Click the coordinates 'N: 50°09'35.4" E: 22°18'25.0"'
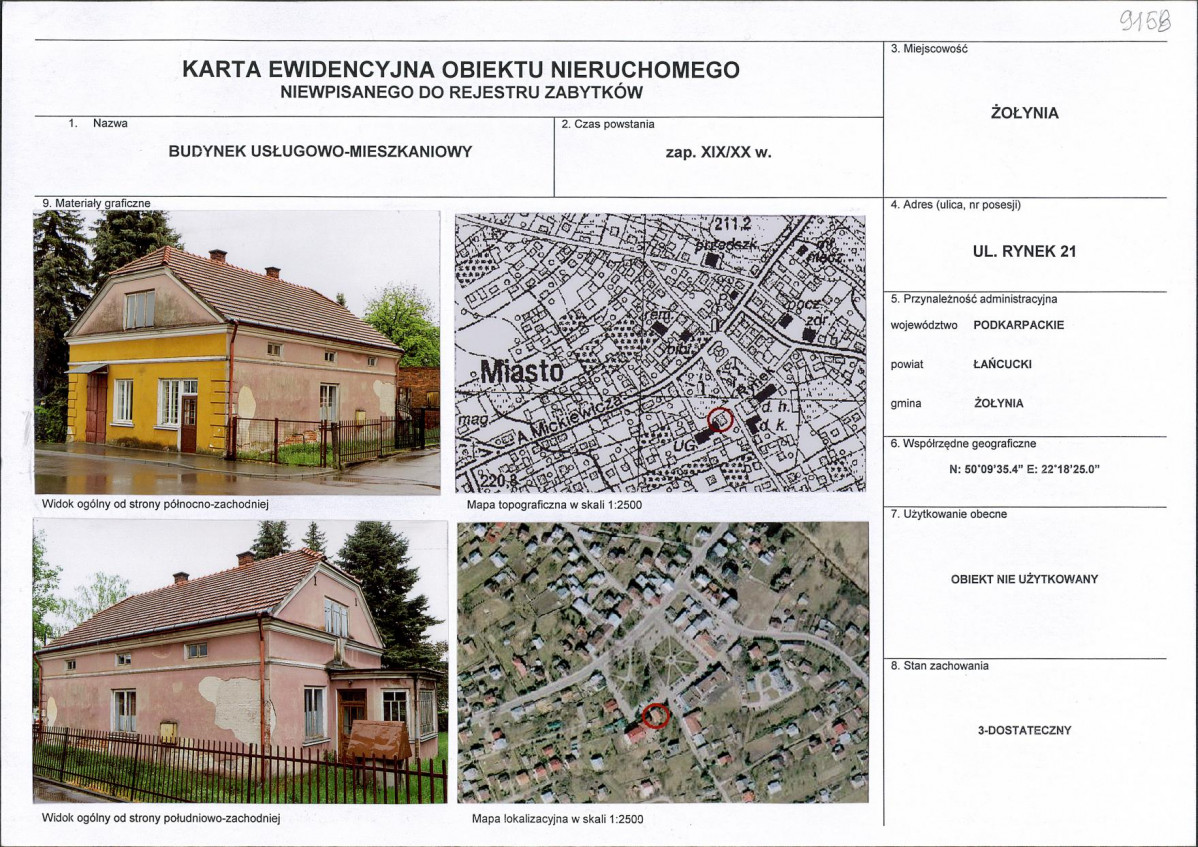1198x847 pixels. tap(1024, 470)
